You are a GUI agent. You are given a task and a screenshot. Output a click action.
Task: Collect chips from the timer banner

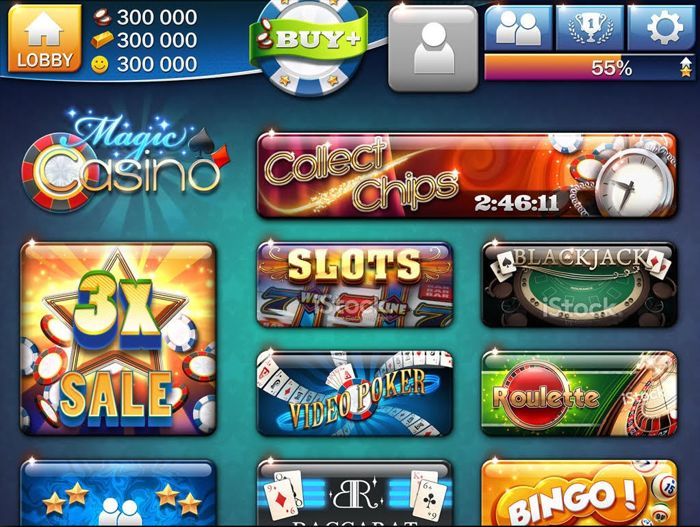click(467, 175)
